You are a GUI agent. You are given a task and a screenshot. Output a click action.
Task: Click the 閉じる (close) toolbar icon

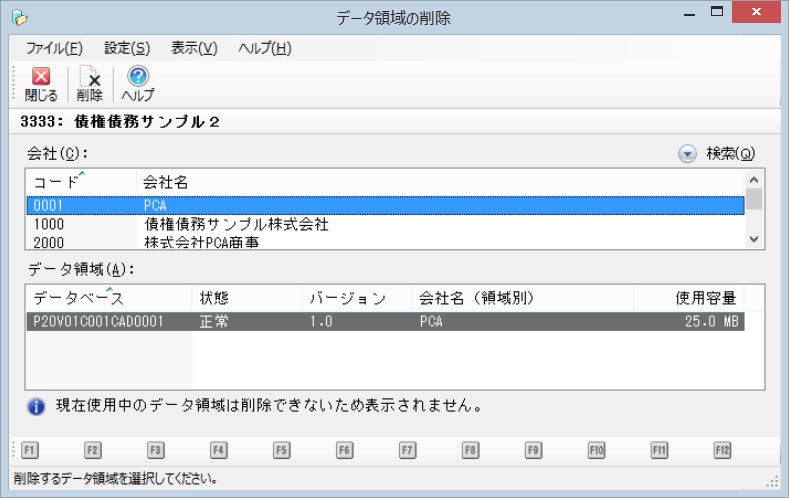click(x=41, y=84)
